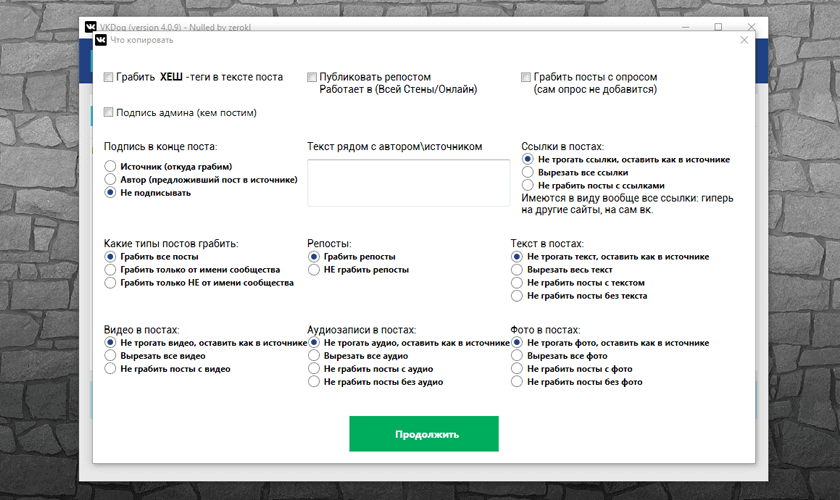The height and width of the screenshot is (500, 840).
Task: Select 'Не трогать аудио, оставить как в источнике'
Action: 314,342
